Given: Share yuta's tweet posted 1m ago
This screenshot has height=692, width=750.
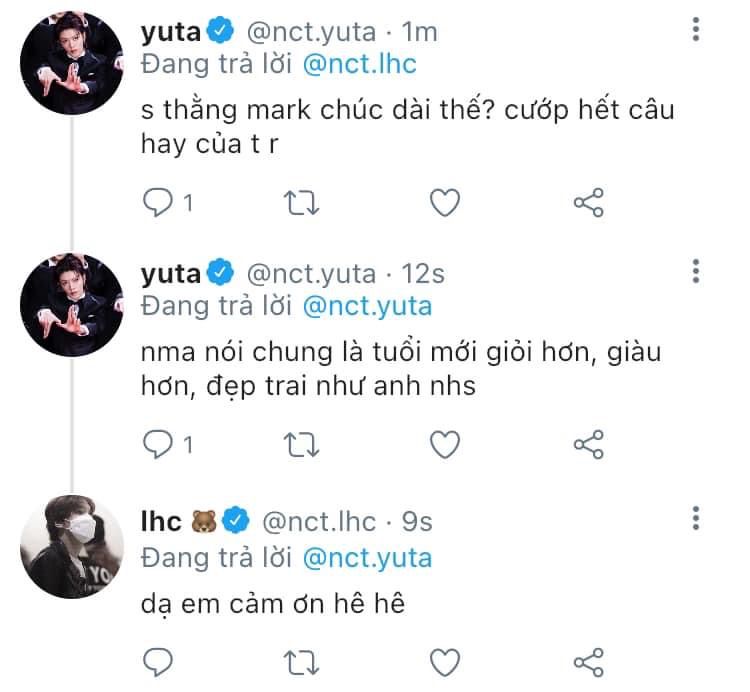Looking at the screenshot, I should (x=589, y=203).
